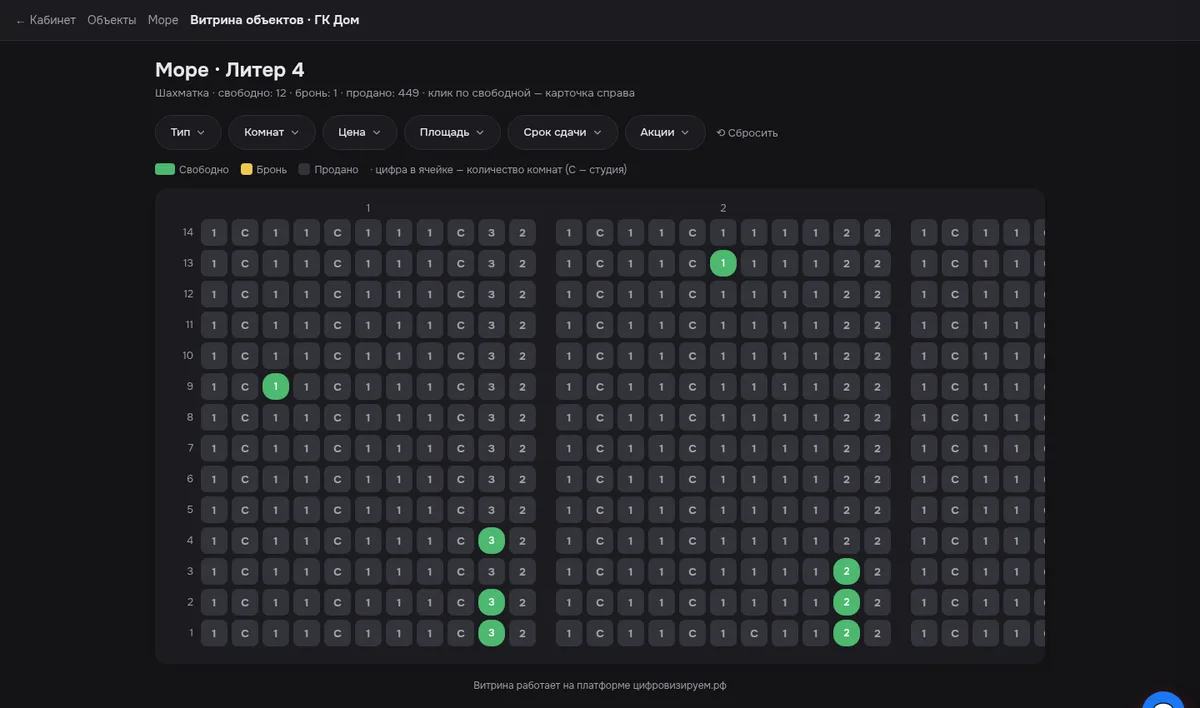Click the floor 7 row label

coord(190,448)
